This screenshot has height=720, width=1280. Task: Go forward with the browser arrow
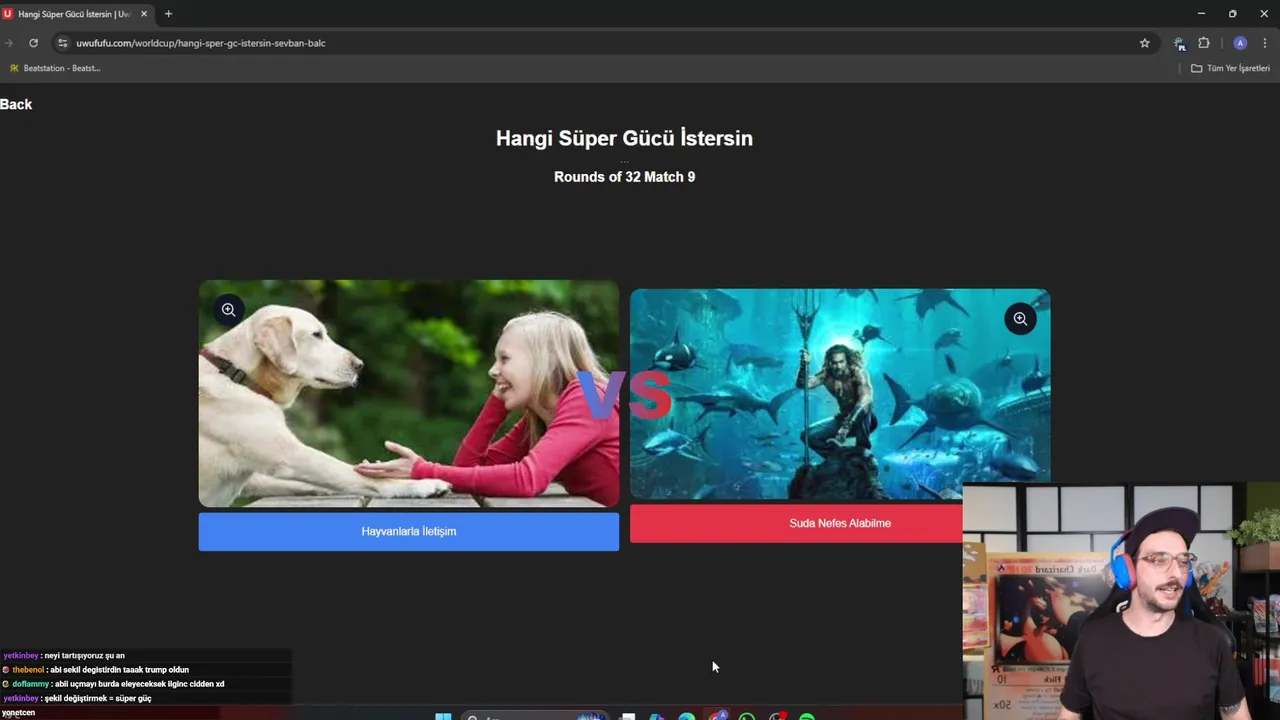pos(8,43)
